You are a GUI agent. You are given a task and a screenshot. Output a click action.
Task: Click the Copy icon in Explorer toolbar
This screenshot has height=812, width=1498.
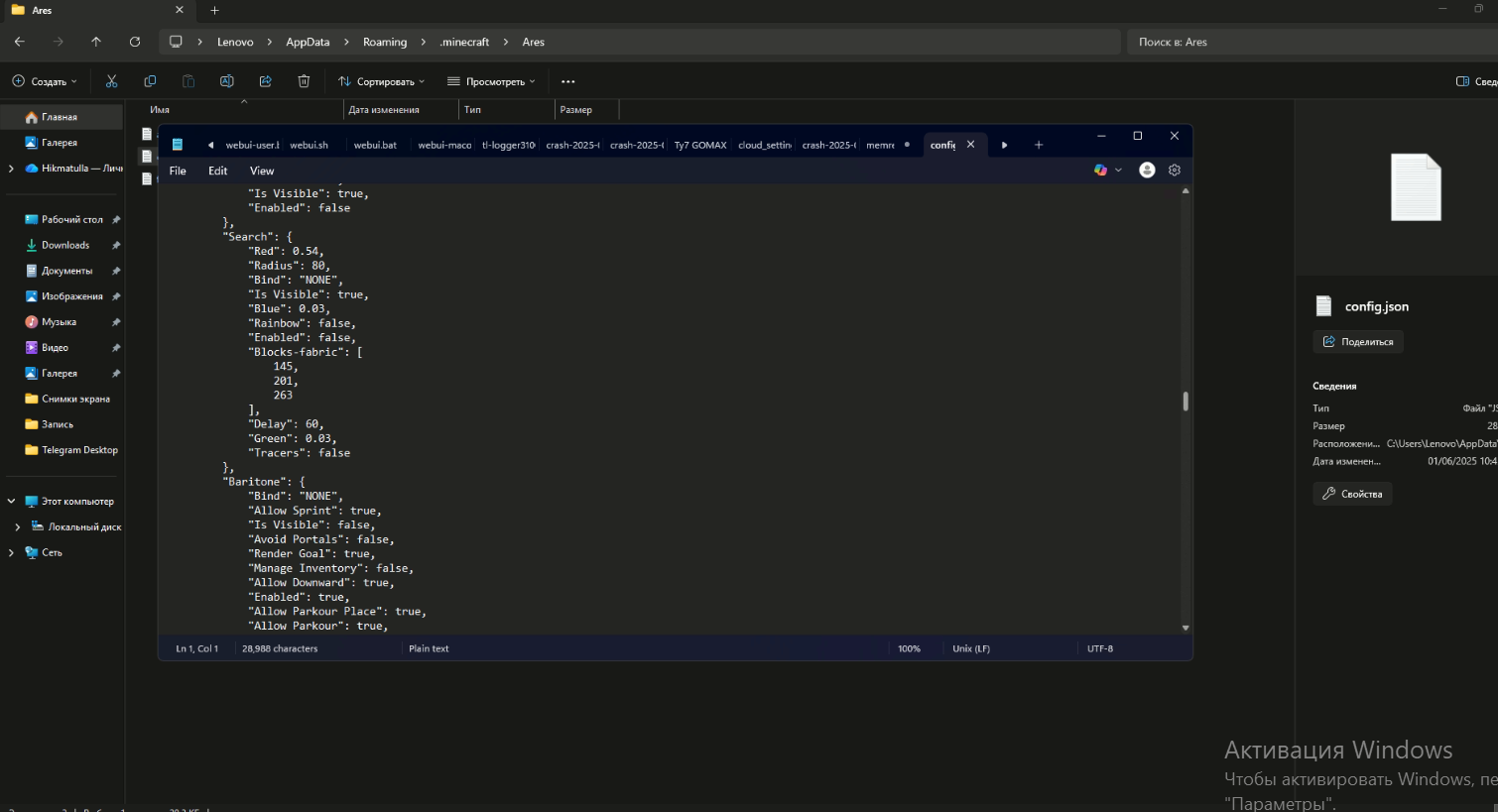click(150, 80)
